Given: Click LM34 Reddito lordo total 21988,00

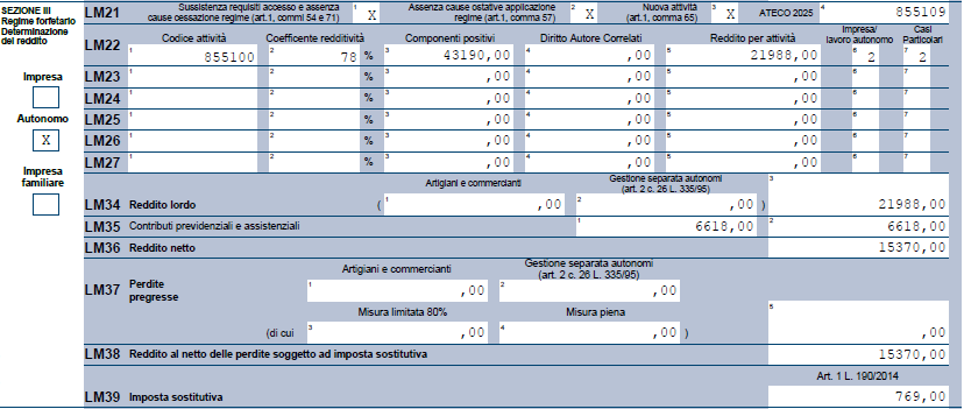Looking at the screenshot, I should (858, 194).
